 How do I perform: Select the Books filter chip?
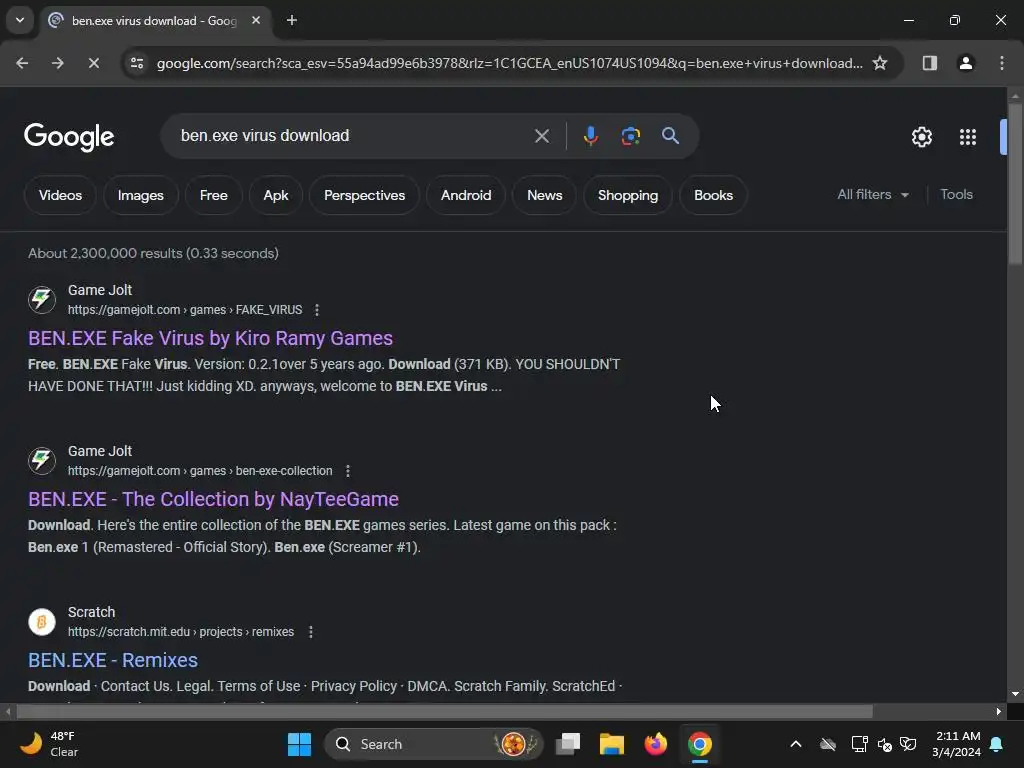click(x=713, y=195)
